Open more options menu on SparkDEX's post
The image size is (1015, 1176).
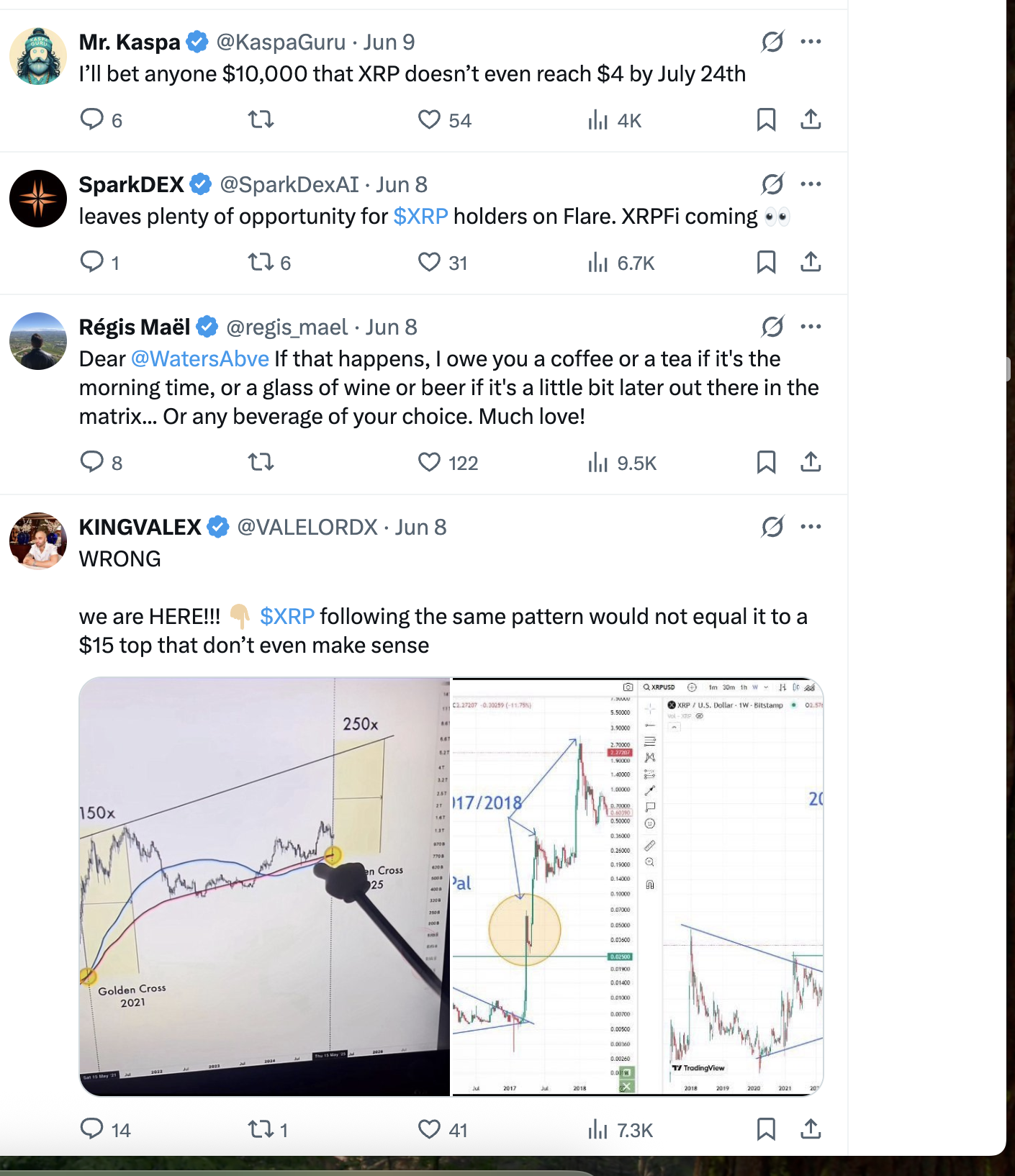pyautogui.click(x=811, y=184)
